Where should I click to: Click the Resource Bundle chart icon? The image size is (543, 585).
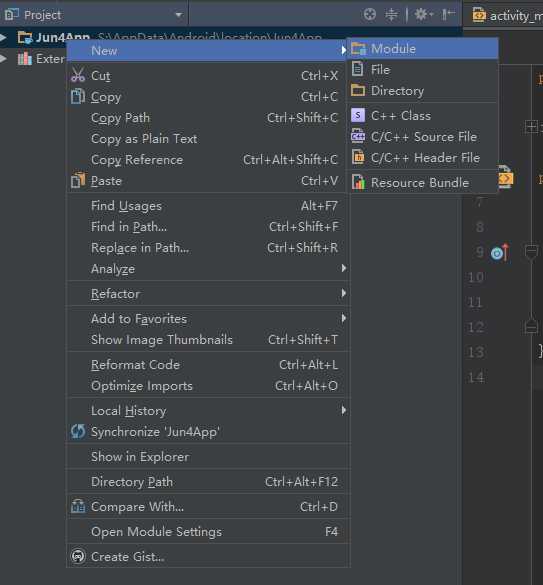click(x=358, y=182)
